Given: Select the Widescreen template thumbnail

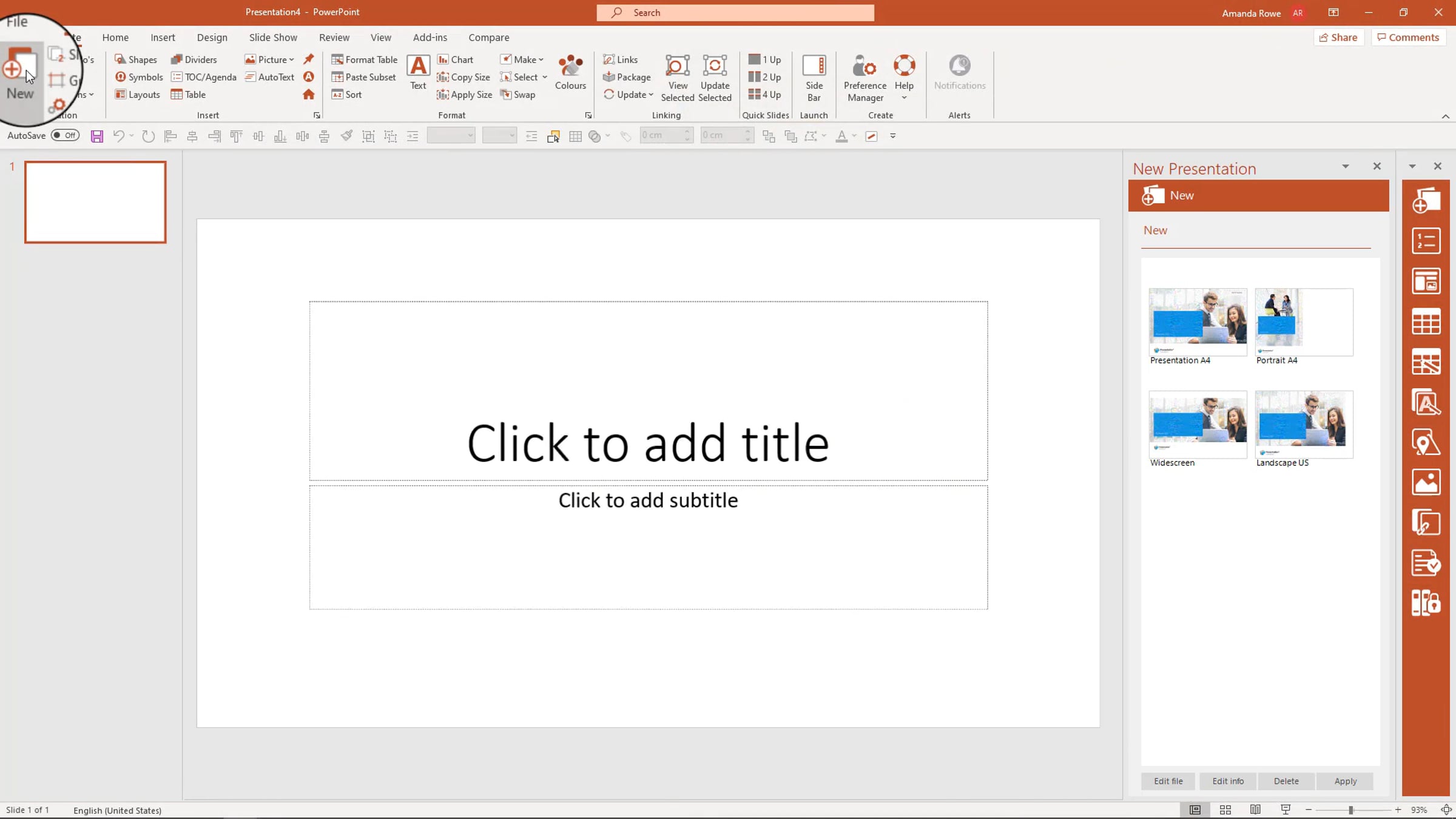Looking at the screenshot, I should (x=1198, y=425).
